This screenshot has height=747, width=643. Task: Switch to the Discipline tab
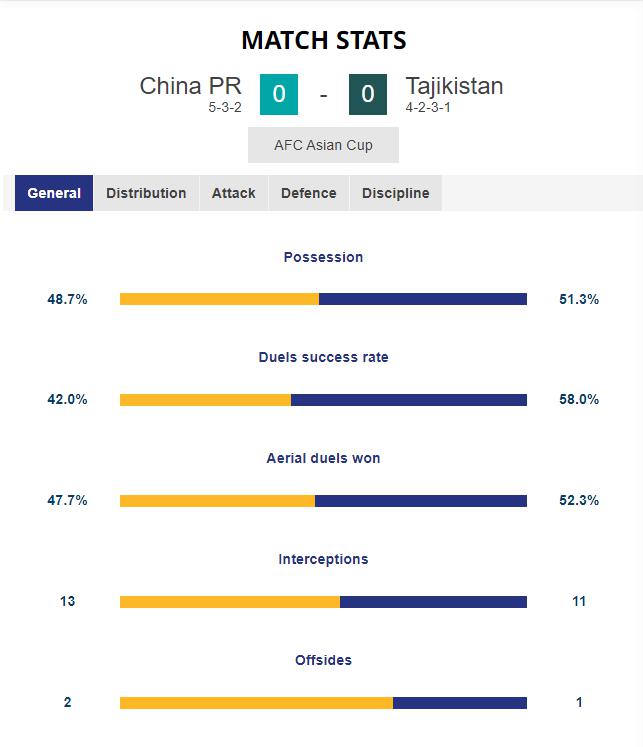tap(395, 193)
